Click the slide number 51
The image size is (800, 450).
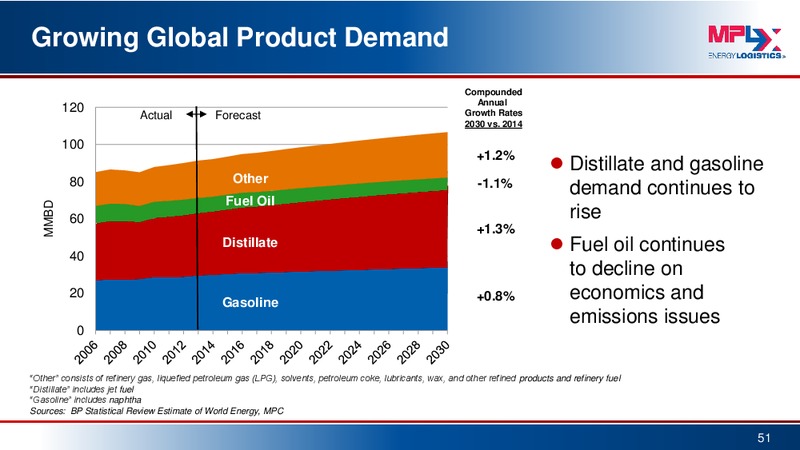coord(764,438)
